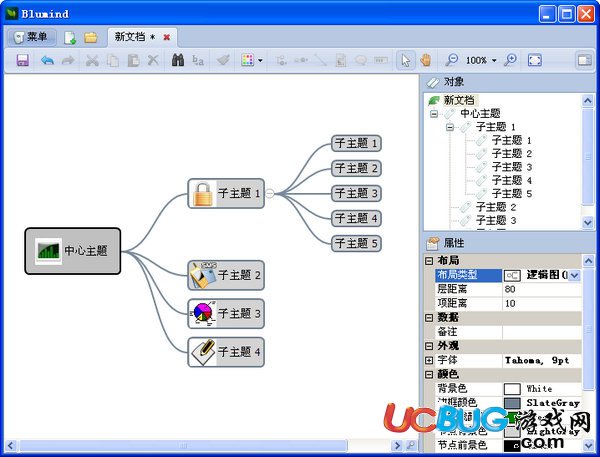Open the 布局类型 layout dropdown
This screenshot has width=600, height=457.
574,275
